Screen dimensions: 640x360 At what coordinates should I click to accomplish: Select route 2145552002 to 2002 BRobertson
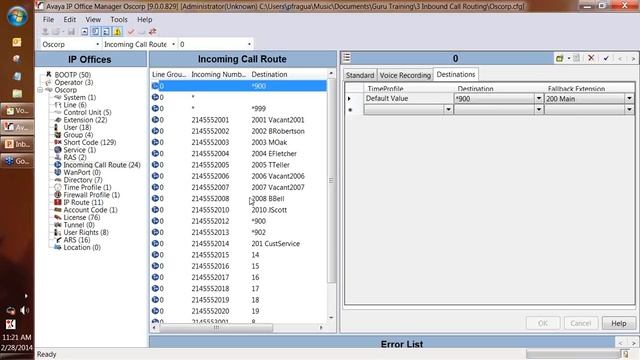coord(239,131)
